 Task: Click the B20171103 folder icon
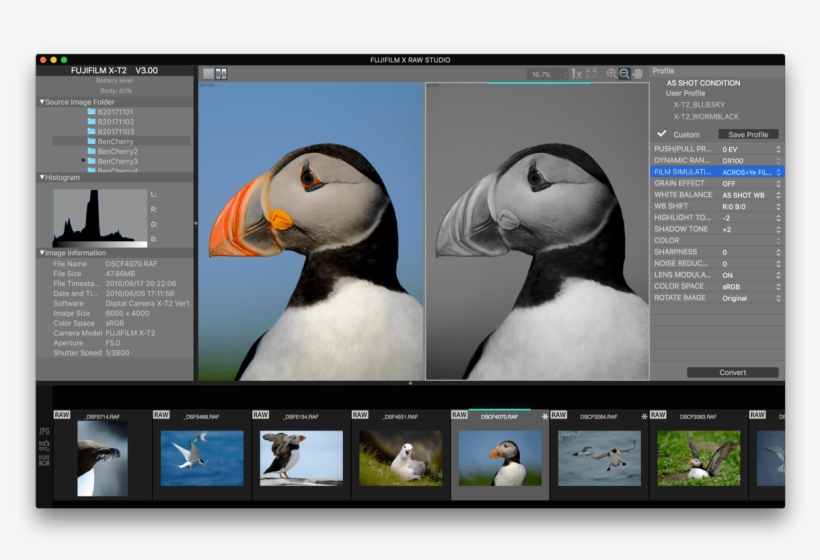(x=92, y=131)
